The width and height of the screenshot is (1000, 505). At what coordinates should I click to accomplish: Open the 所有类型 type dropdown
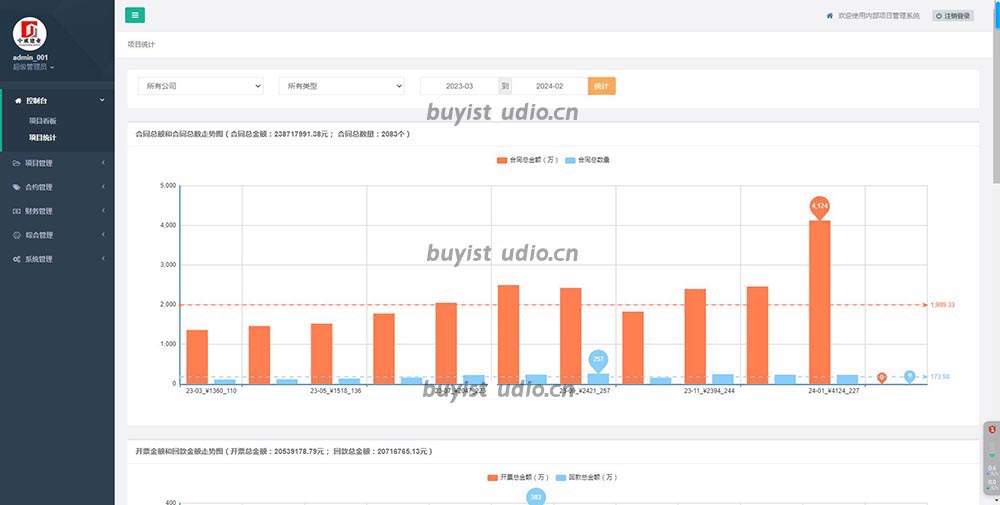[x=341, y=86]
